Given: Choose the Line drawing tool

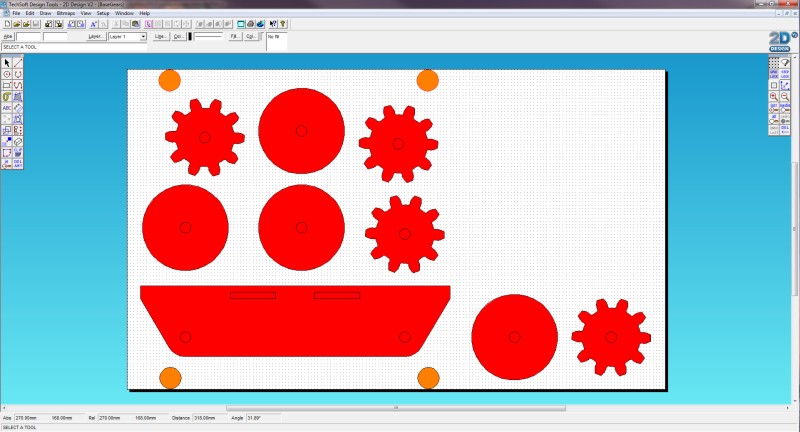Looking at the screenshot, I should (x=18, y=63).
